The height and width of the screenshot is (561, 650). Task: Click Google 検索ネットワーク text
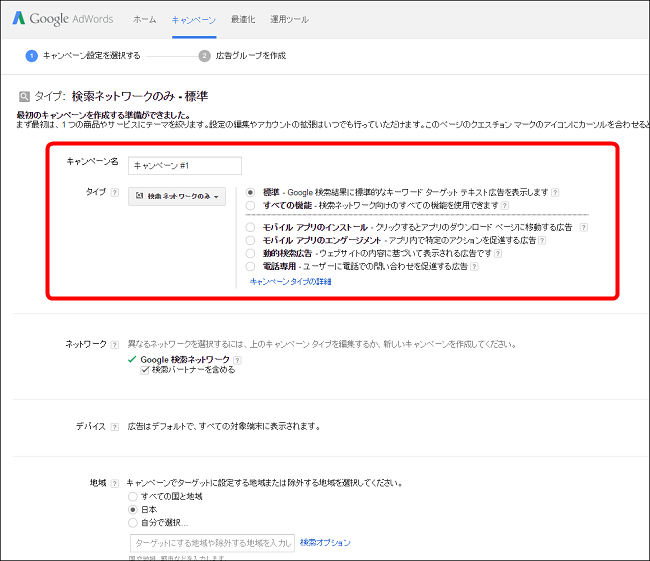[185, 359]
